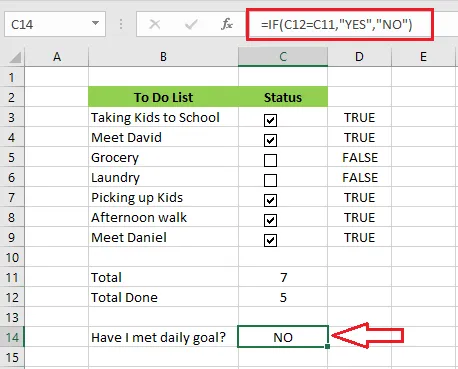Select the Have I met daily goal cell

tap(163, 337)
